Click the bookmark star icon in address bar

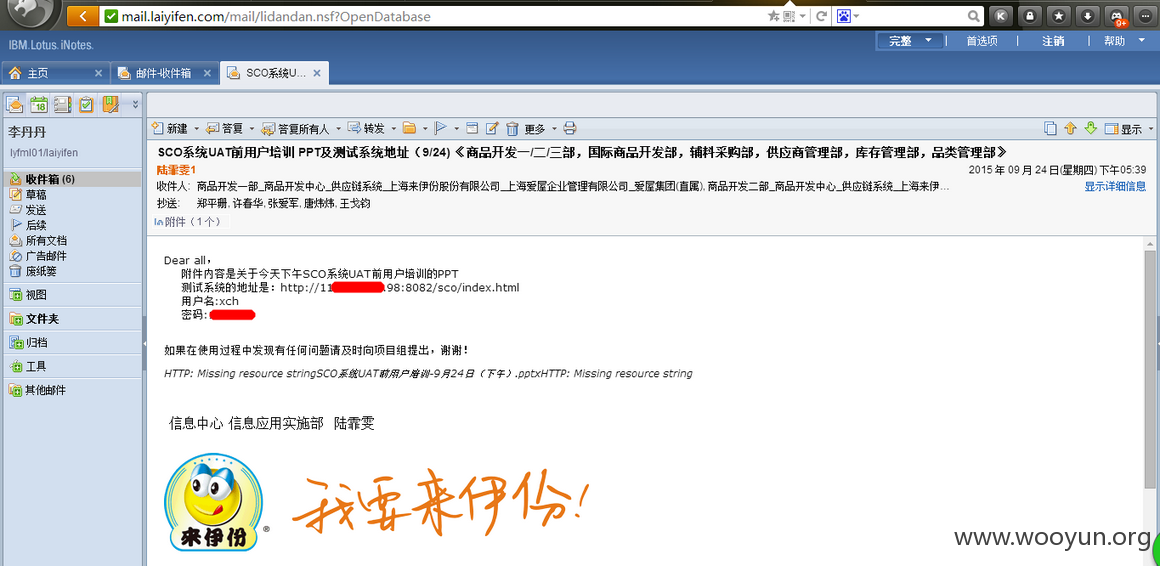click(774, 16)
